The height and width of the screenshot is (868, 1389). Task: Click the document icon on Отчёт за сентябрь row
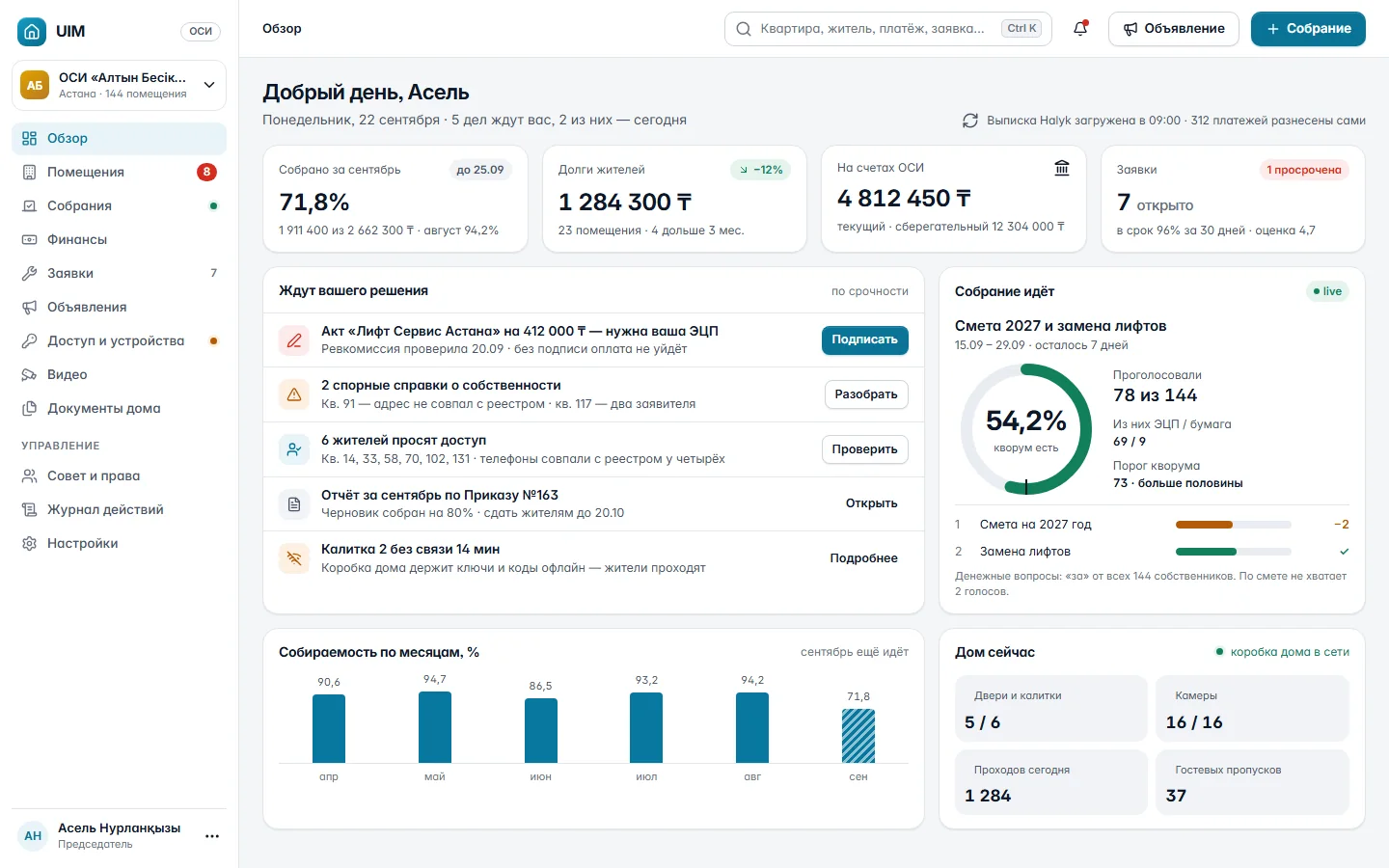click(x=294, y=503)
